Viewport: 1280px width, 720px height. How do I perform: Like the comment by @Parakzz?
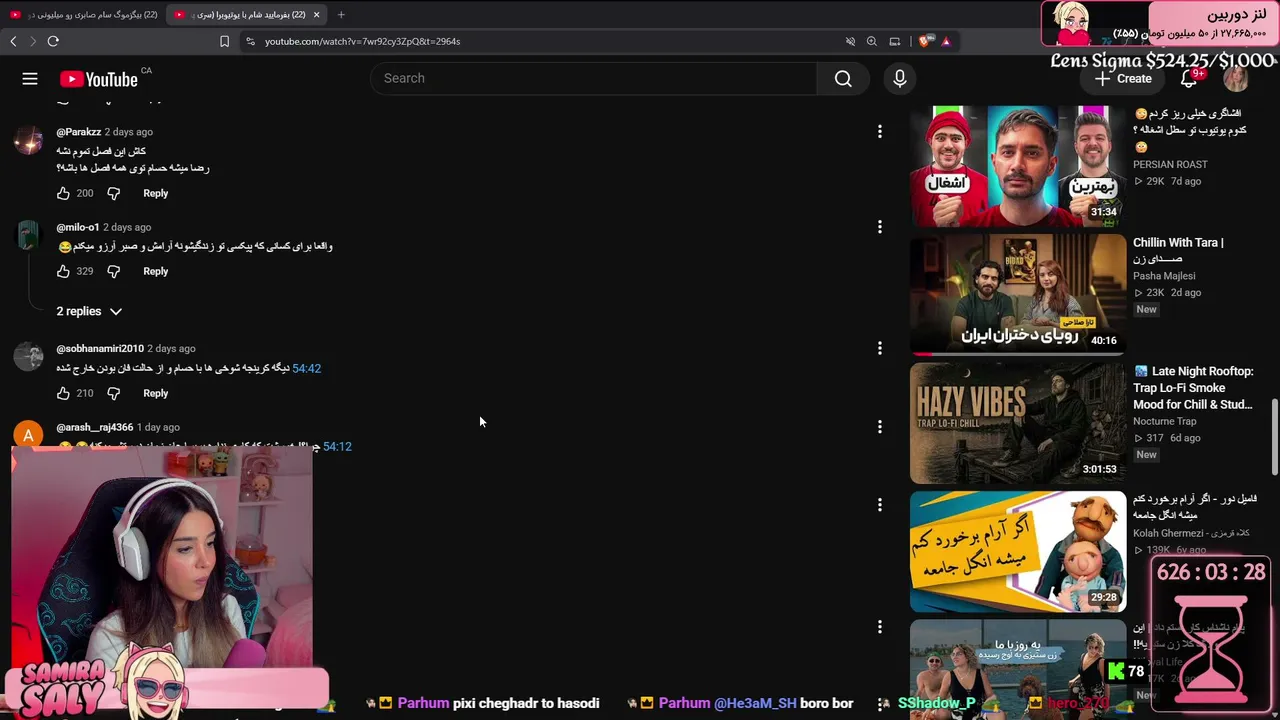63,193
